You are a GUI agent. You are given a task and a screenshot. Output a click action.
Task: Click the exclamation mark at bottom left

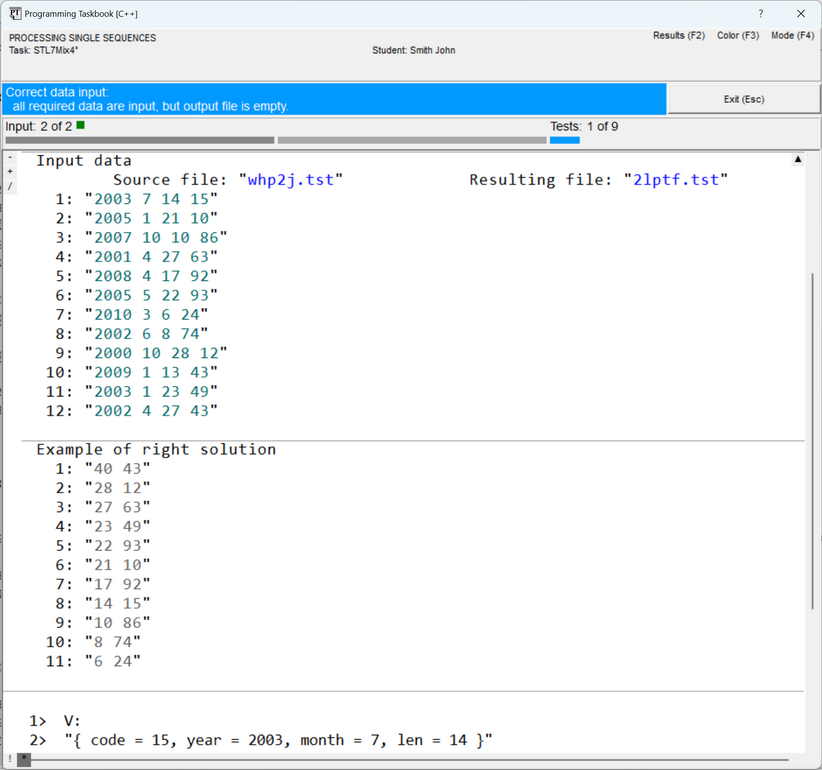pos(9,760)
